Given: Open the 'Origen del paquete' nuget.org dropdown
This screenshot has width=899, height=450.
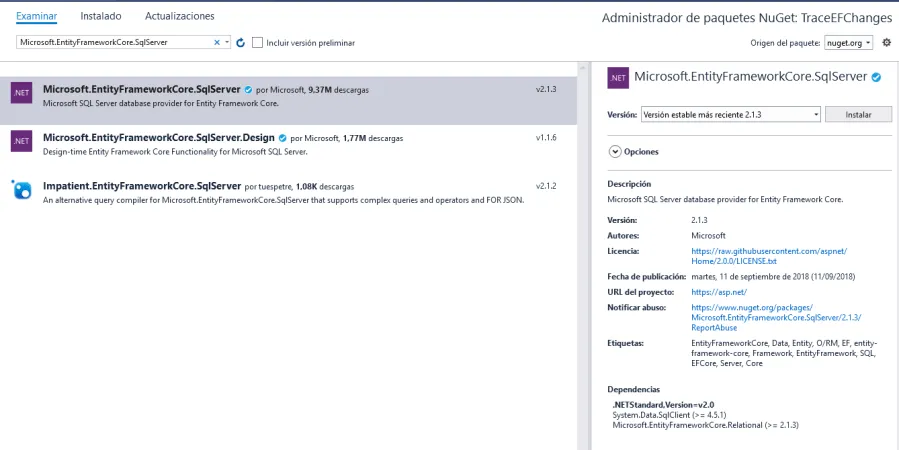Looking at the screenshot, I should pos(849,42).
